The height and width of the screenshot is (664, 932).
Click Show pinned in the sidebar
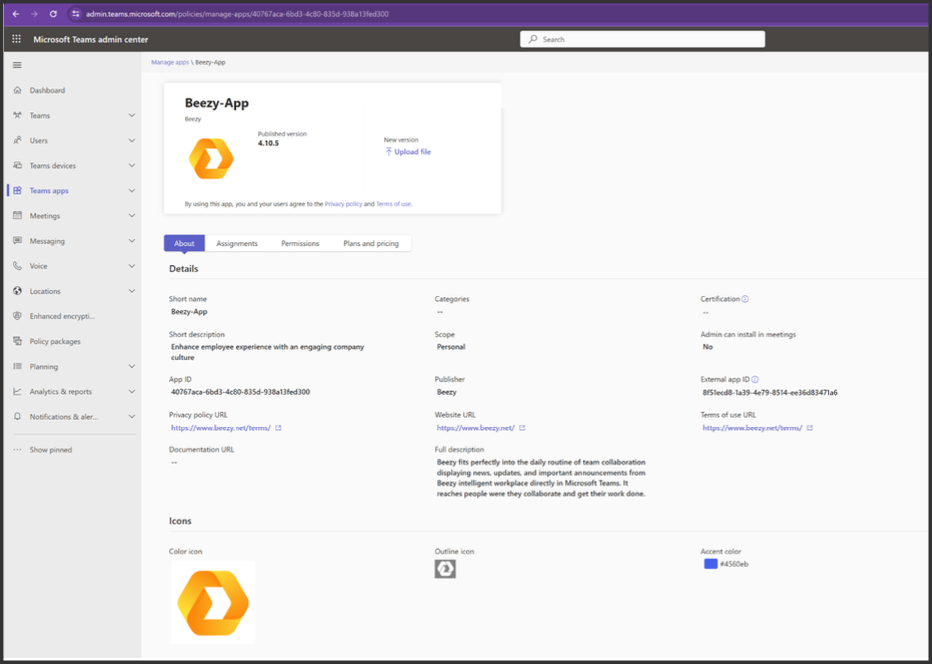51,450
